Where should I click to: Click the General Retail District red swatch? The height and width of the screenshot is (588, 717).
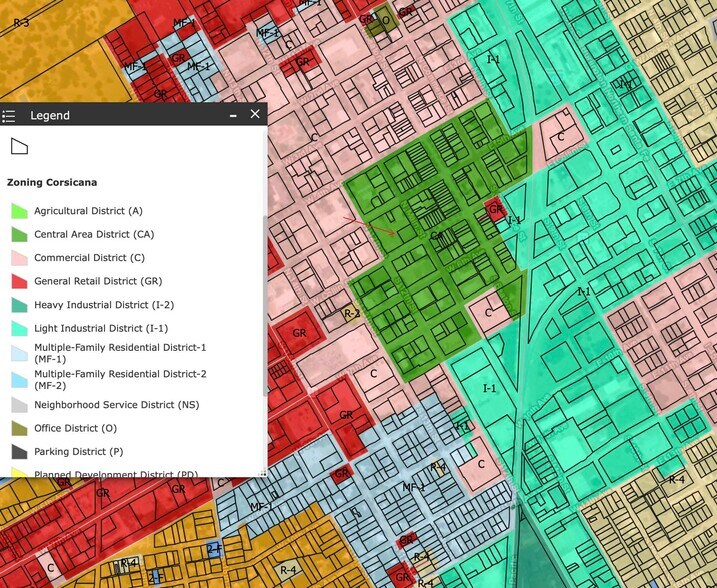pos(19,282)
